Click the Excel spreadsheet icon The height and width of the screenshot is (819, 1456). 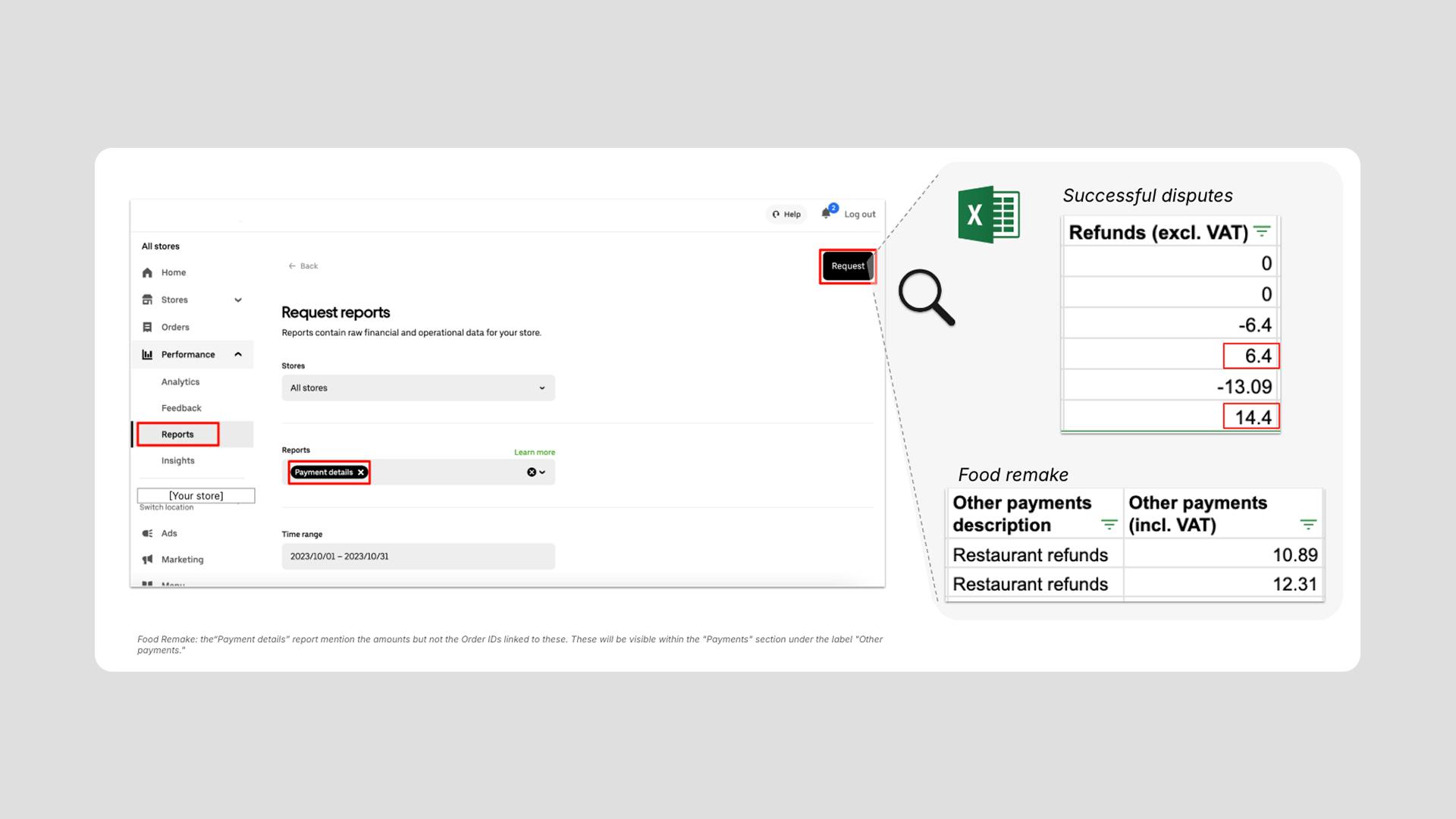coord(988,215)
